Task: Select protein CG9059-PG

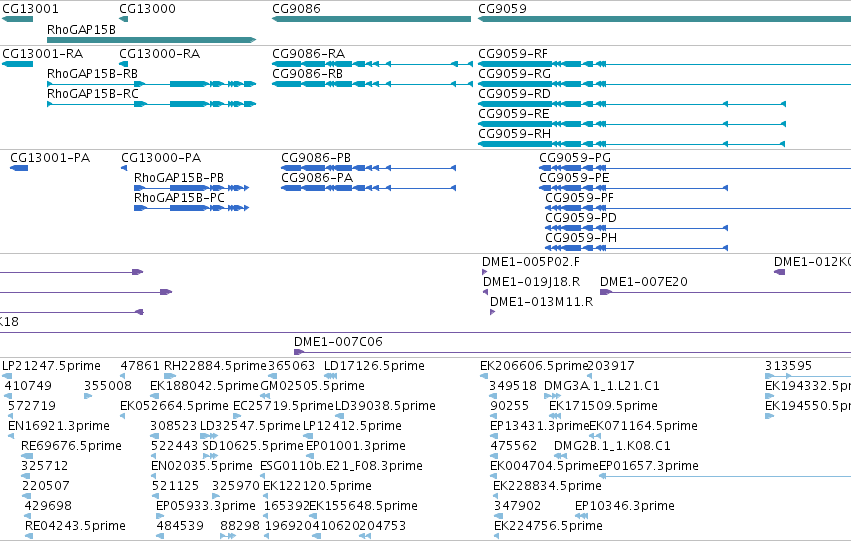Action: click(x=575, y=158)
